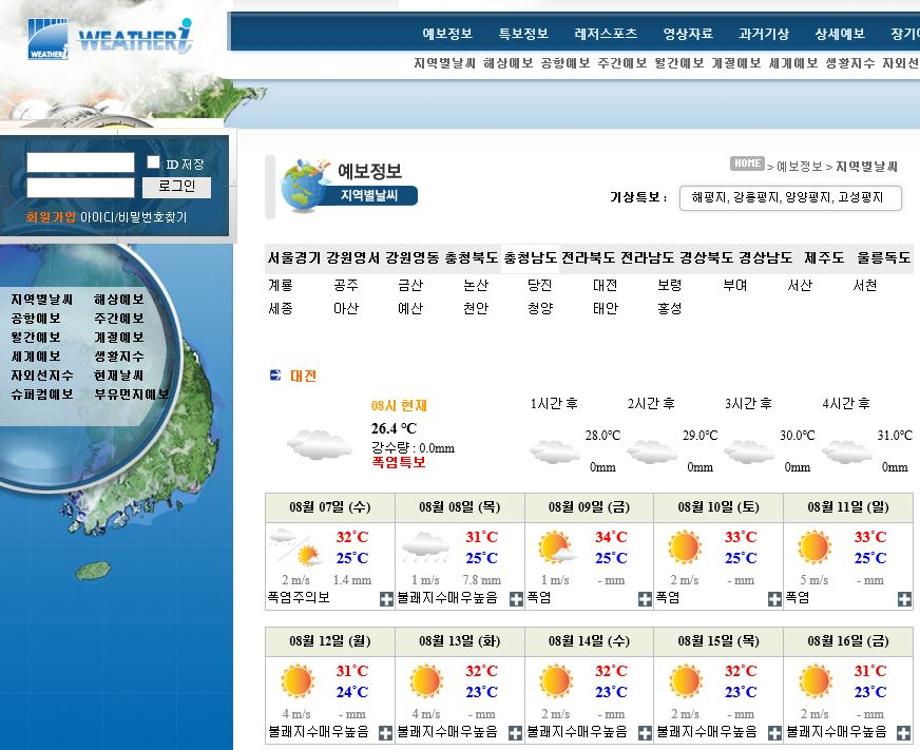Open 주간예보 in the top submenu bar
This screenshot has height=750, width=920.
pos(622,63)
